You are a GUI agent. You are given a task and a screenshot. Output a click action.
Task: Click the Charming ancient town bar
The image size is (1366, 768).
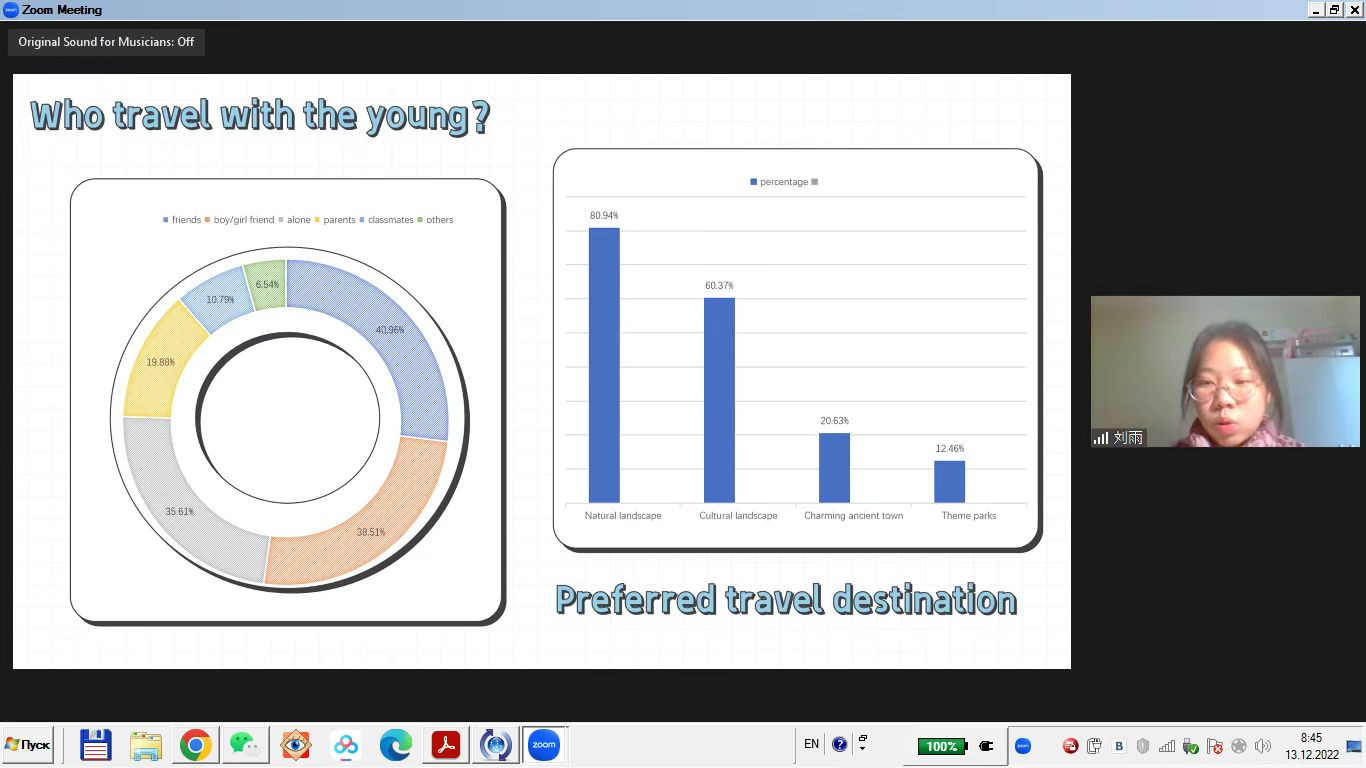click(x=834, y=468)
